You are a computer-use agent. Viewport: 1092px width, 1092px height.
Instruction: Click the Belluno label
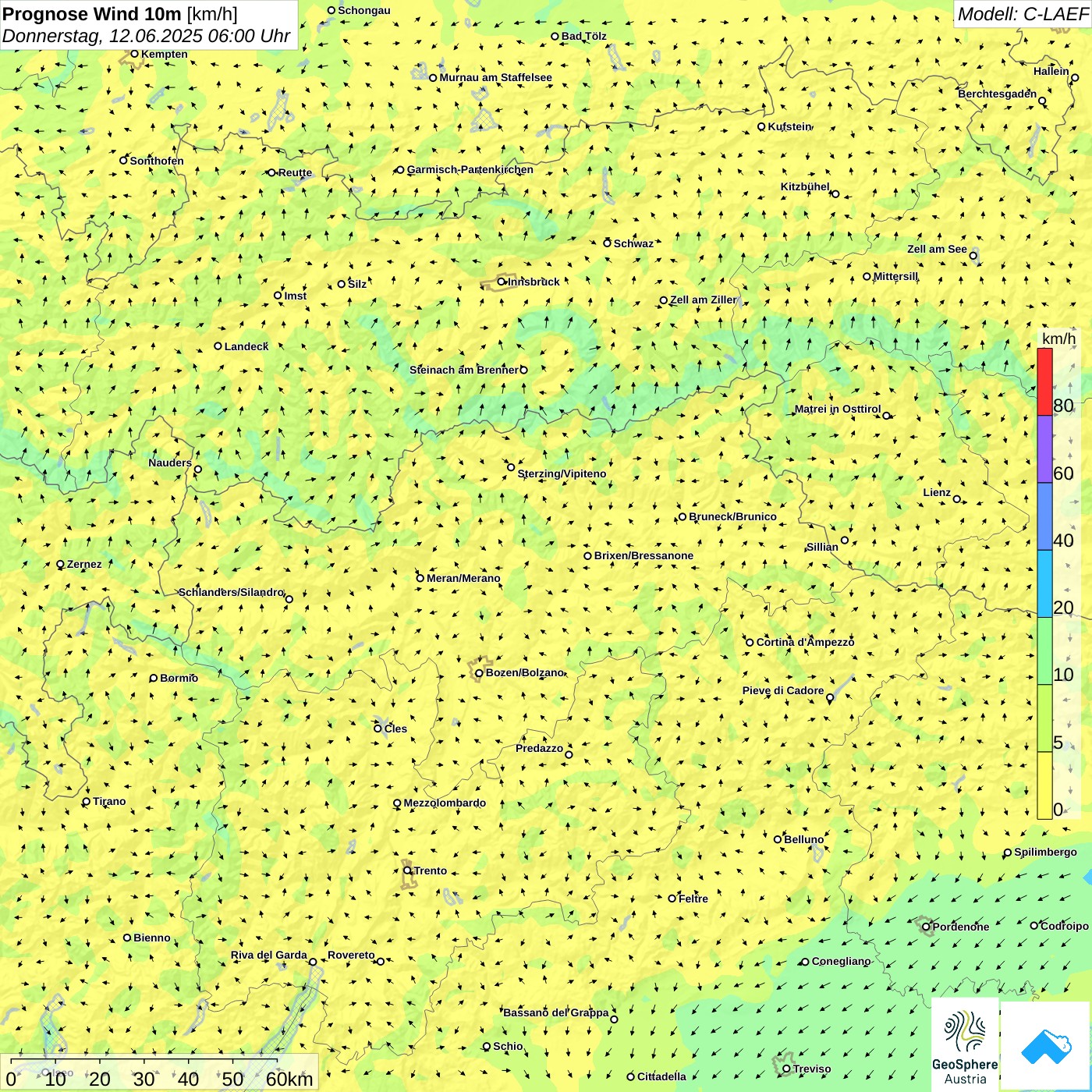click(803, 839)
